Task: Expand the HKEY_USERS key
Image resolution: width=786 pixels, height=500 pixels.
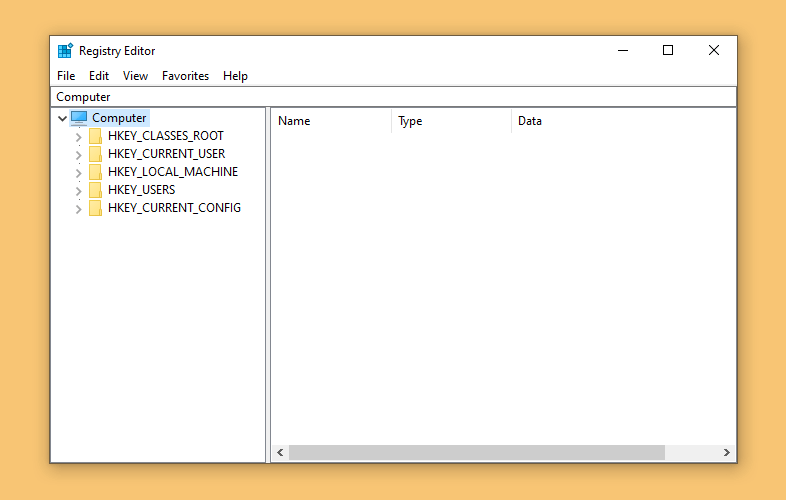Action: [78, 191]
